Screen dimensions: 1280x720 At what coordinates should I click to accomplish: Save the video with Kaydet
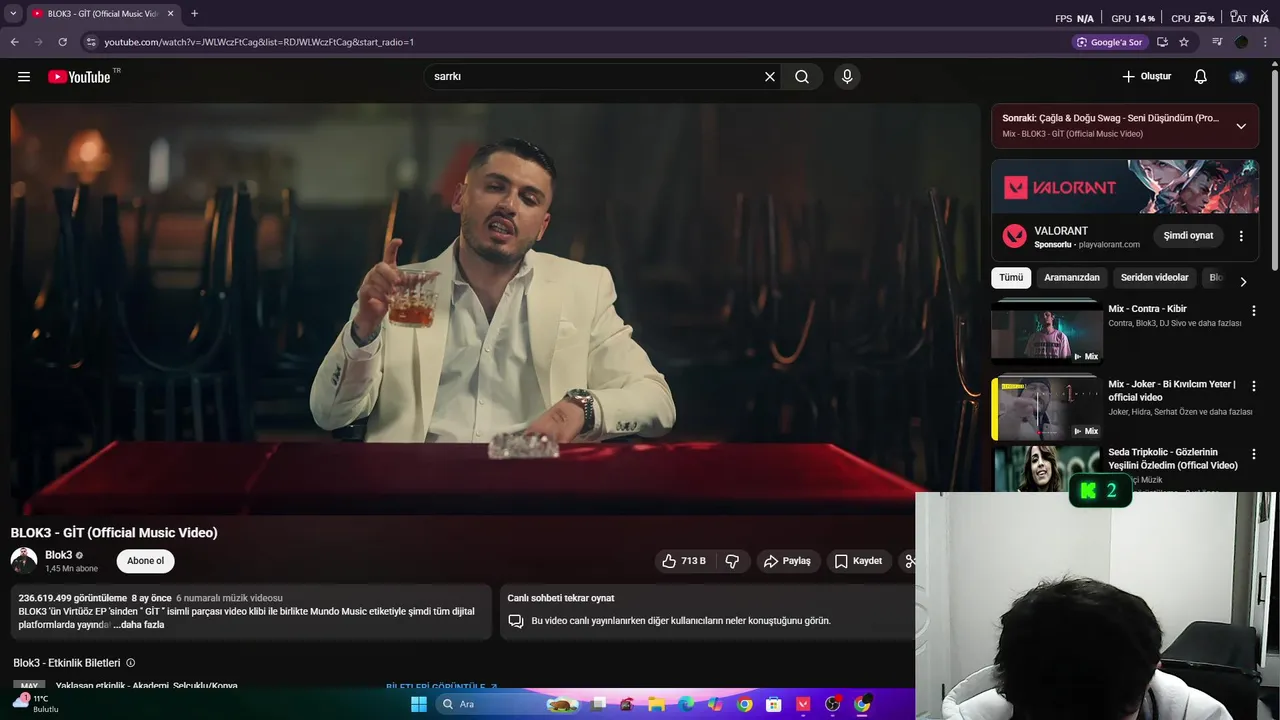point(859,561)
